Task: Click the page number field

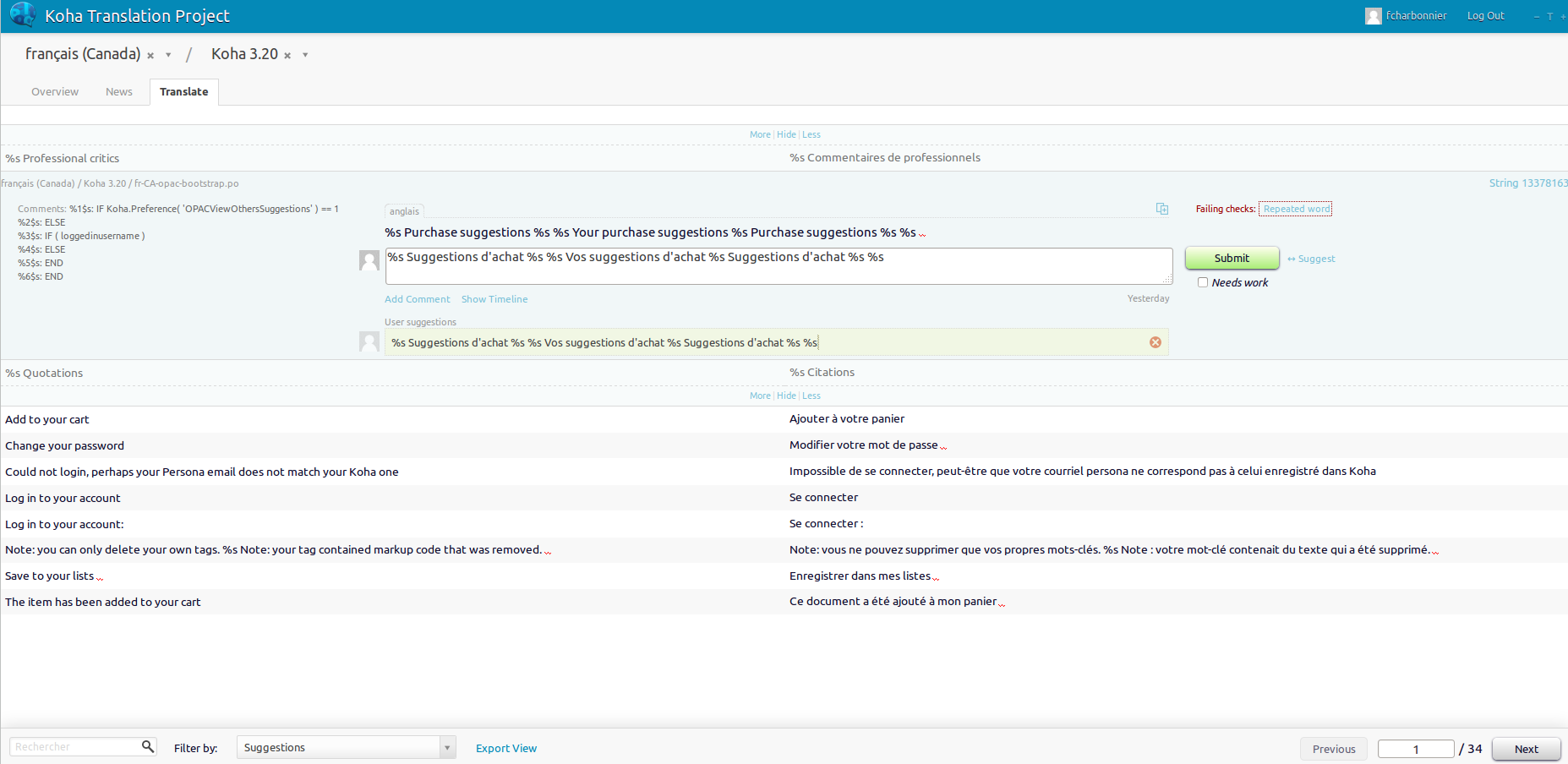Action: pos(1416,749)
